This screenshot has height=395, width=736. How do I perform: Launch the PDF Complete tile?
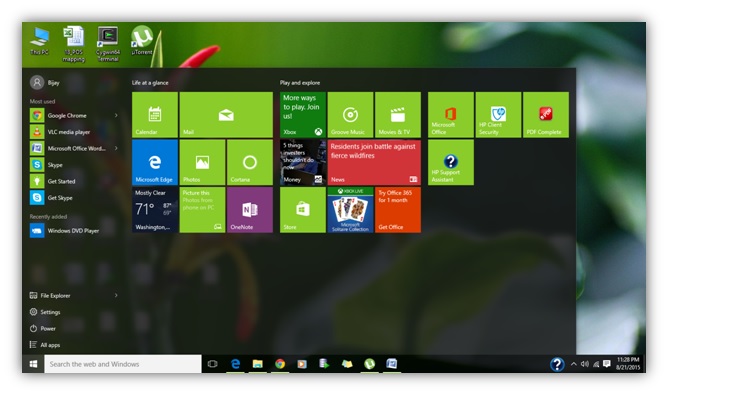pyautogui.click(x=546, y=114)
